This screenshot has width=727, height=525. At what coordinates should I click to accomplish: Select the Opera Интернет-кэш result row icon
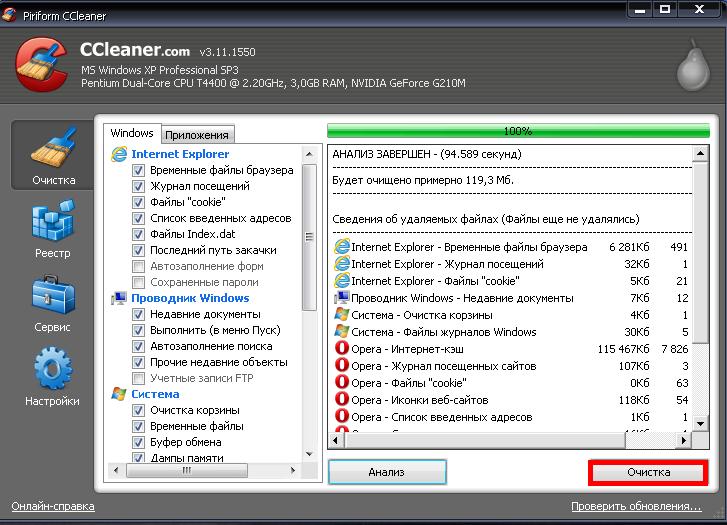[342, 349]
